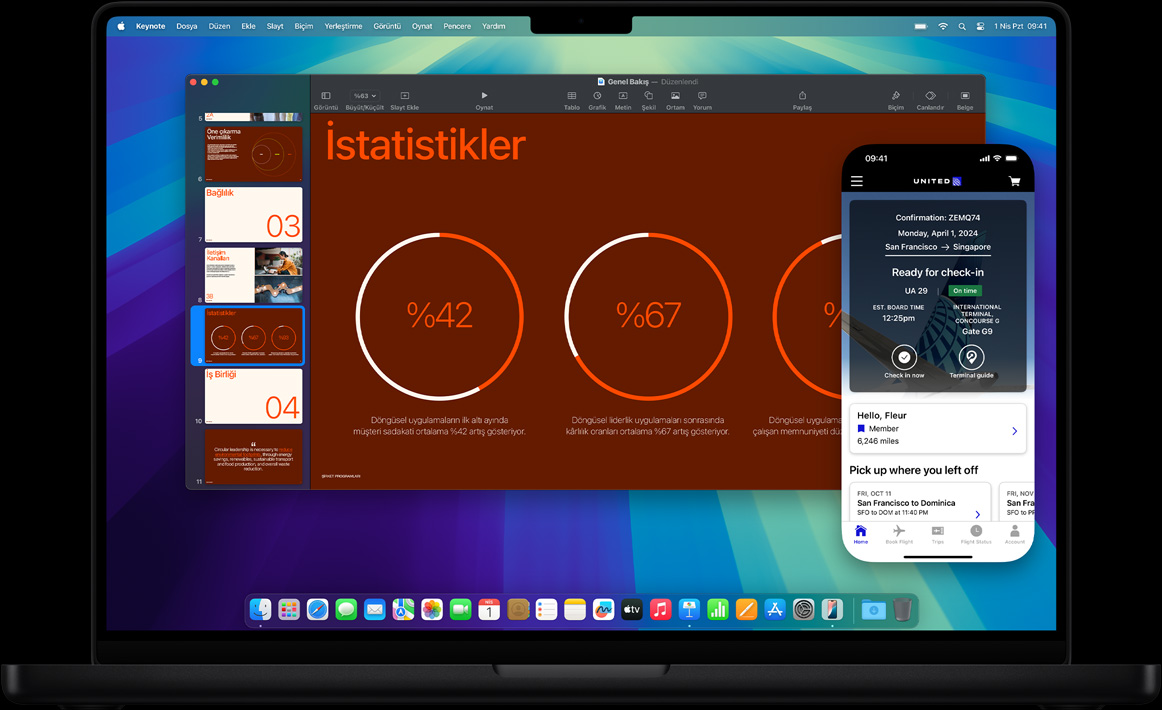Open Numbers from the Dock
The height and width of the screenshot is (710, 1162).
(717, 609)
